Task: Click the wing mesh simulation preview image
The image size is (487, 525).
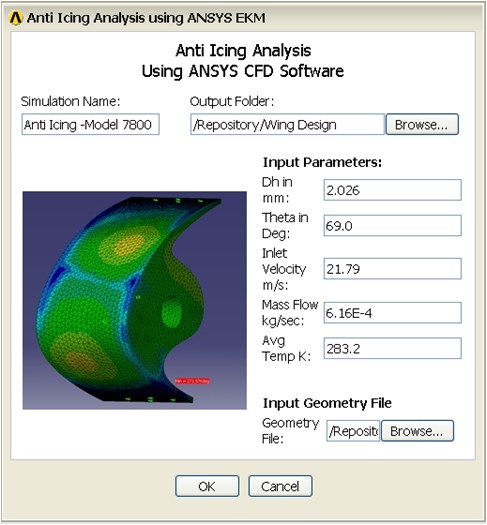Action: (135, 300)
